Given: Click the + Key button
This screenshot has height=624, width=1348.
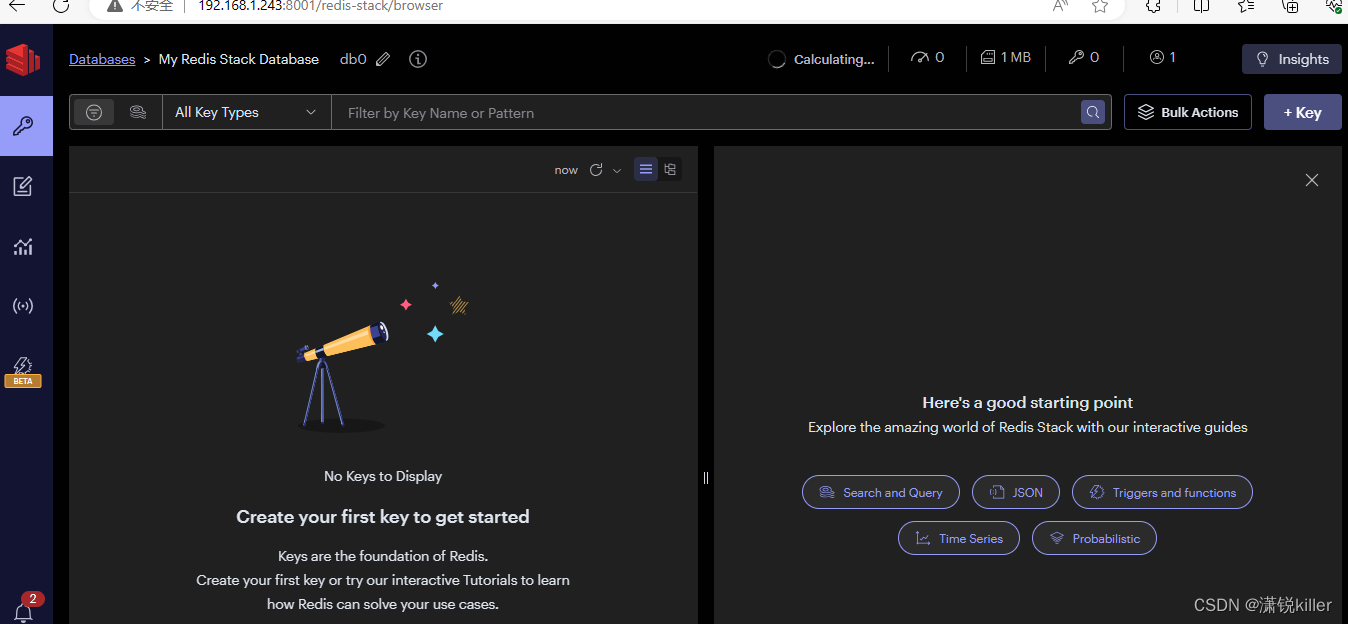Looking at the screenshot, I should [x=1303, y=112].
